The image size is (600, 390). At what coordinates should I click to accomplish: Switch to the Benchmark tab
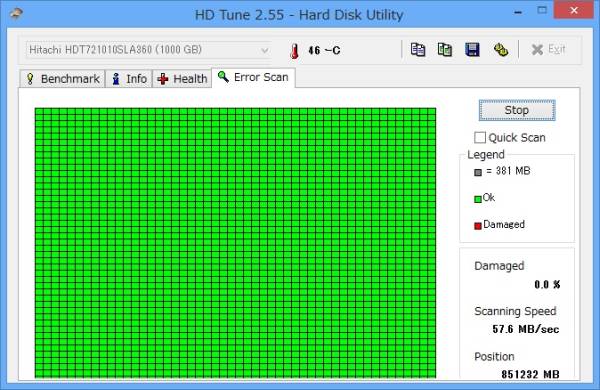(x=62, y=79)
